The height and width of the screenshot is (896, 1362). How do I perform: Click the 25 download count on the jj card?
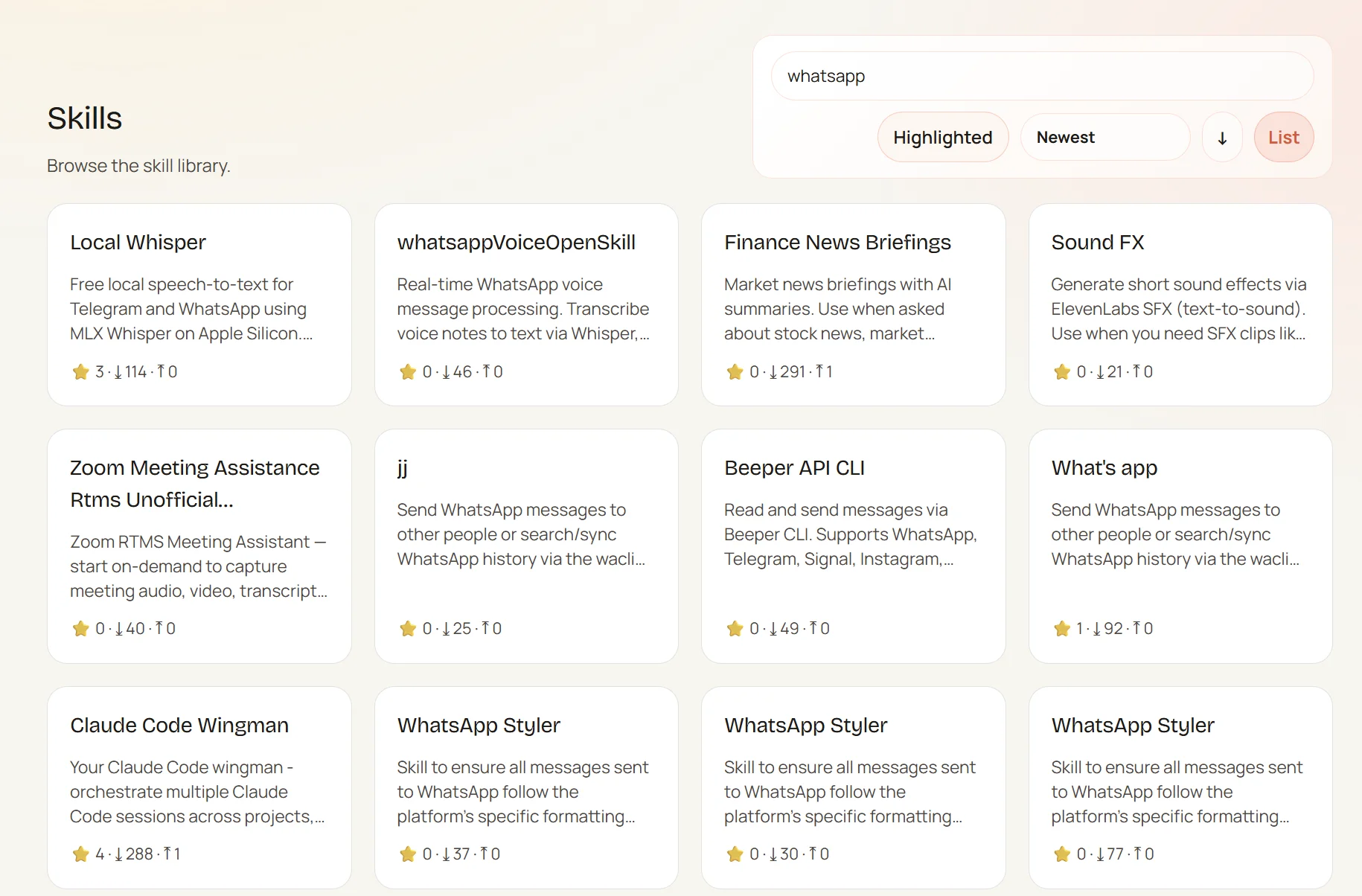[x=457, y=628]
